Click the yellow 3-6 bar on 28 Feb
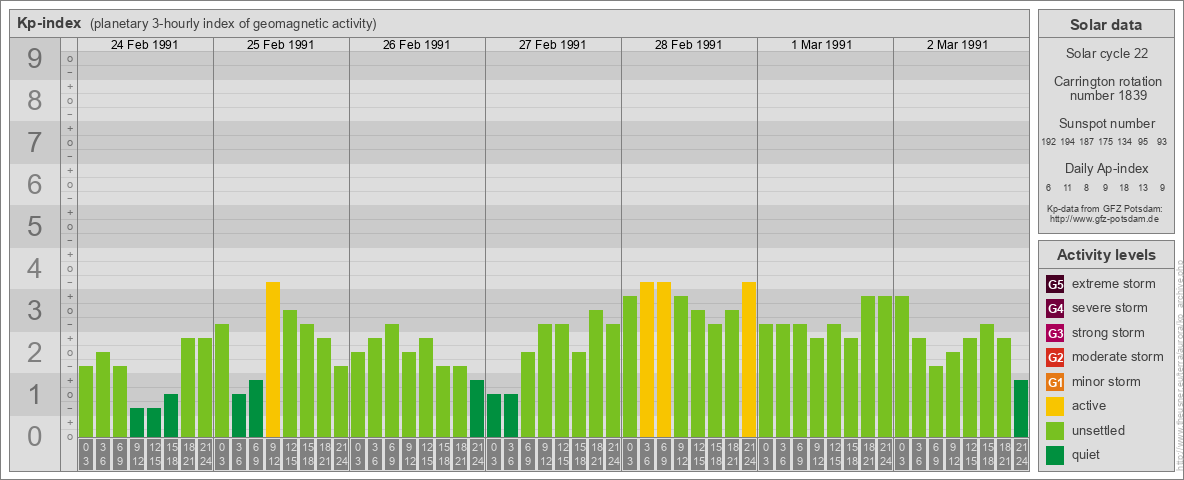Image resolution: width=1184 pixels, height=480 pixels. [646, 360]
